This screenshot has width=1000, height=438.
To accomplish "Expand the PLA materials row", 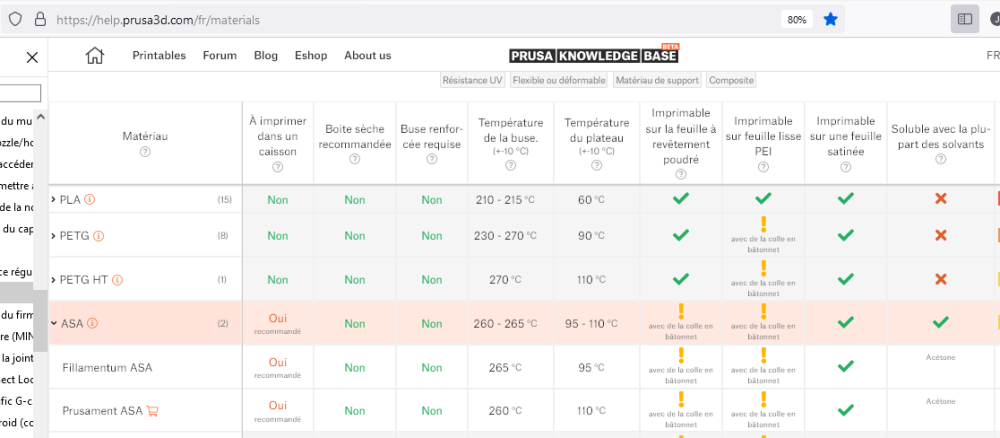I will pos(53,200).
